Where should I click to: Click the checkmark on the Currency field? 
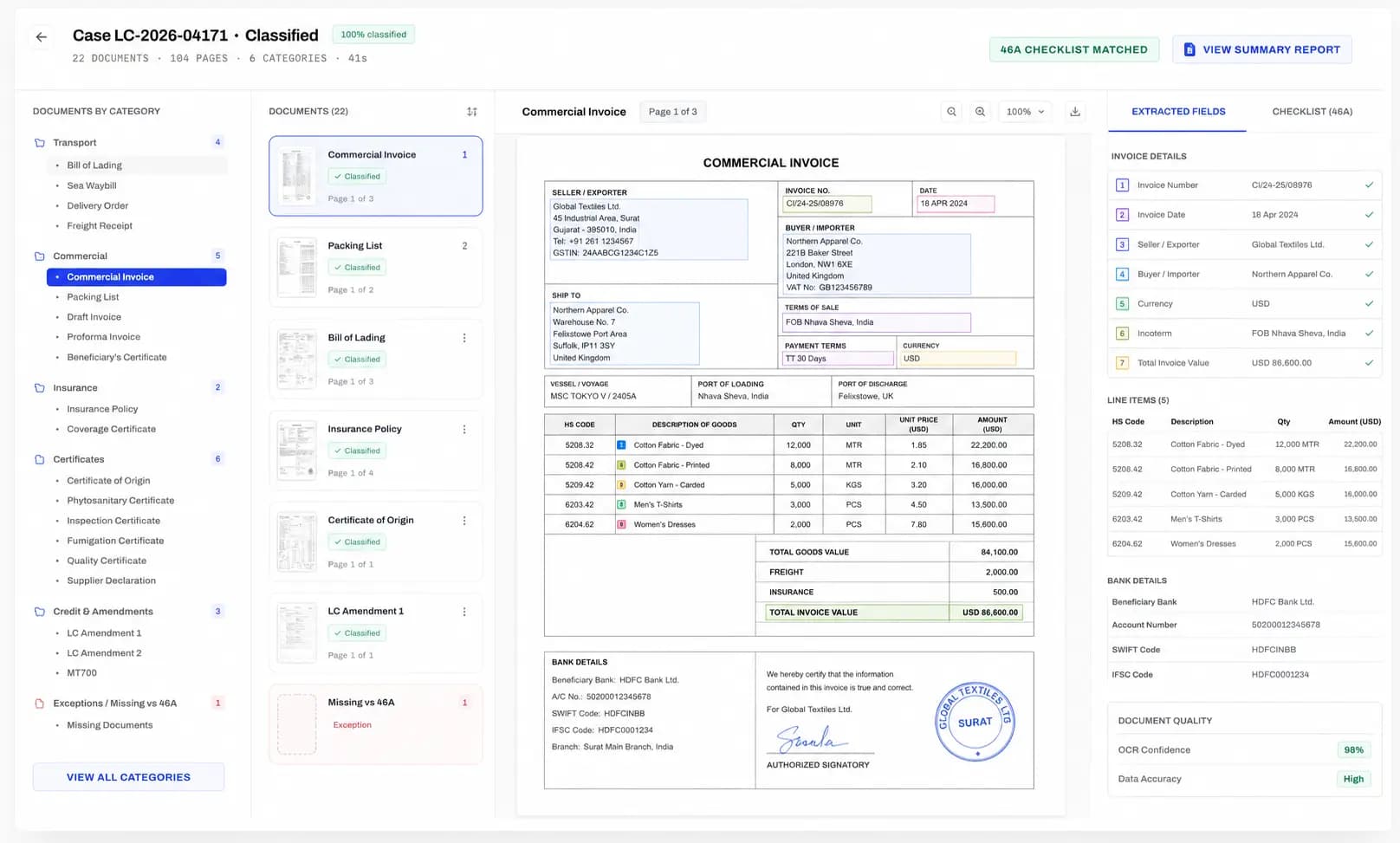[x=1369, y=304]
